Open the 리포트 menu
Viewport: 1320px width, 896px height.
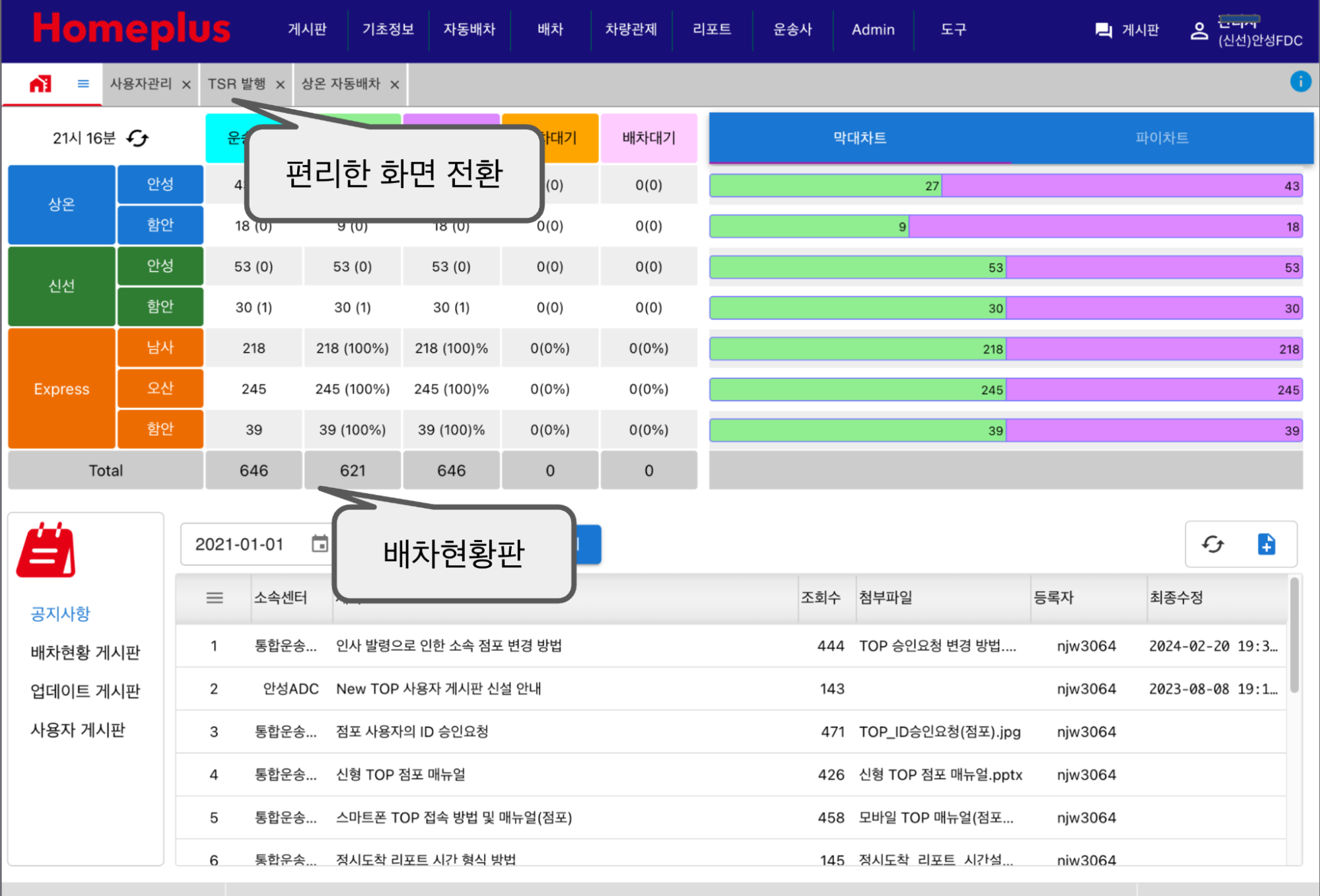(x=712, y=30)
